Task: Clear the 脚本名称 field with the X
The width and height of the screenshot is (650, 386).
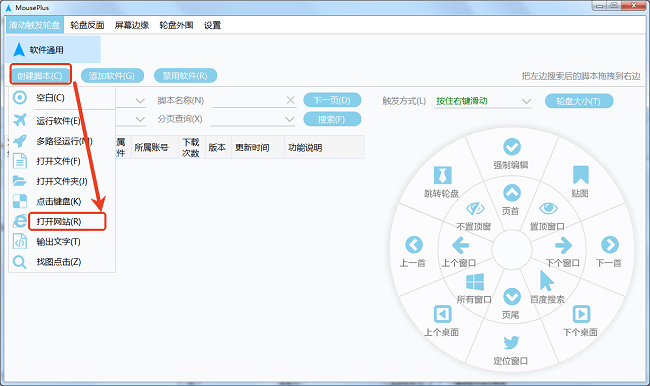Action: pyautogui.click(x=291, y=100)
